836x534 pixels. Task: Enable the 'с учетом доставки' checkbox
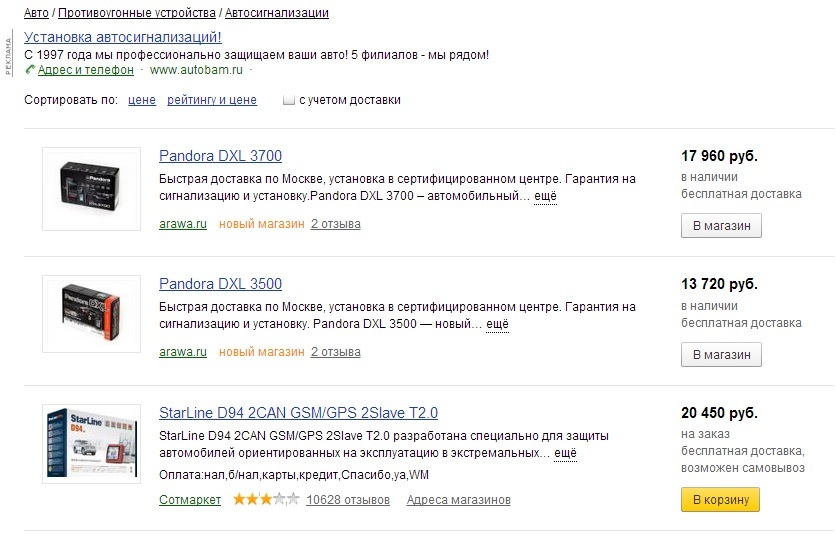click(288, 100)
